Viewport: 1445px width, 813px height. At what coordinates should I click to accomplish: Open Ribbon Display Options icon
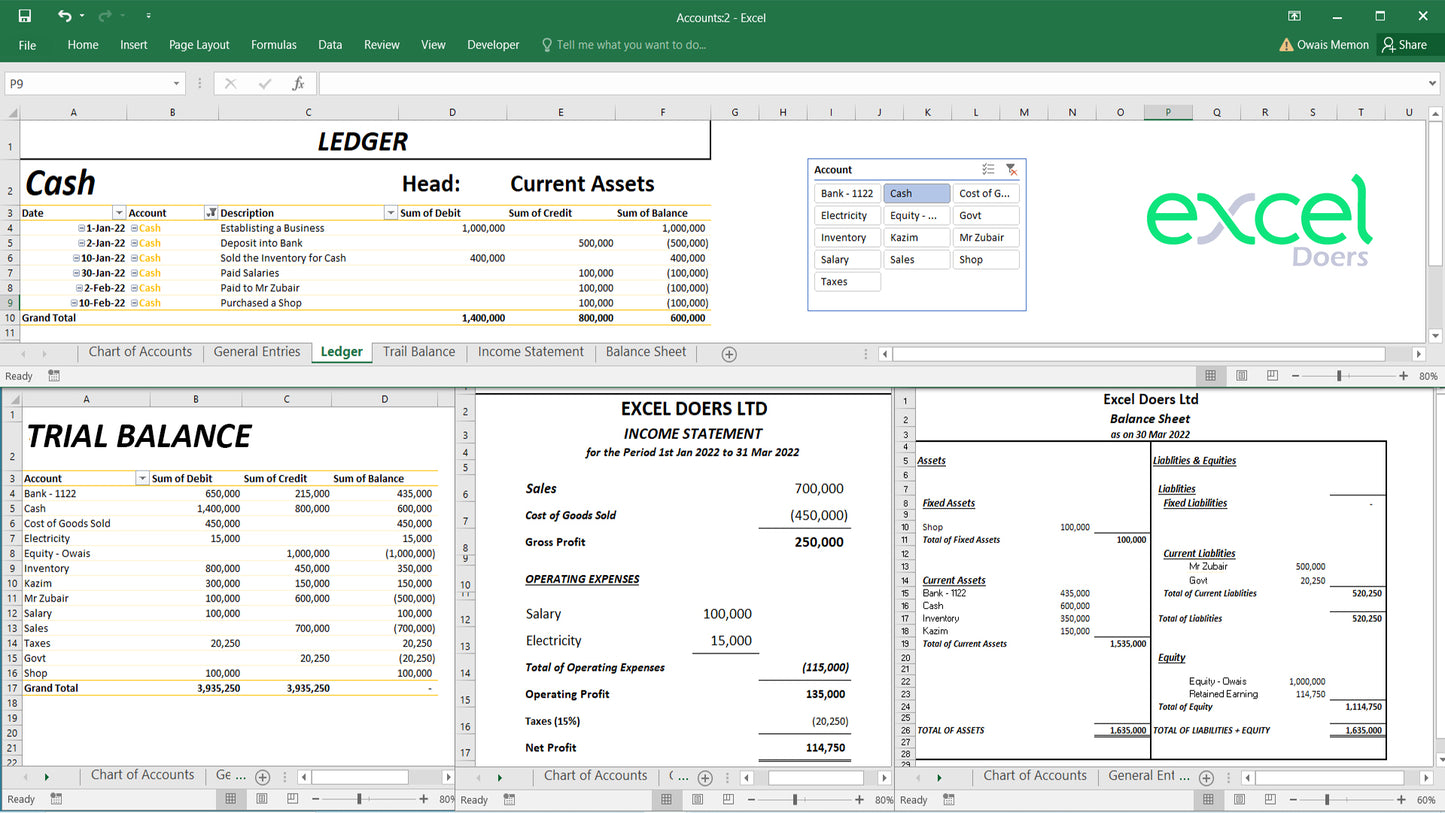click(x=1294, y=16)
